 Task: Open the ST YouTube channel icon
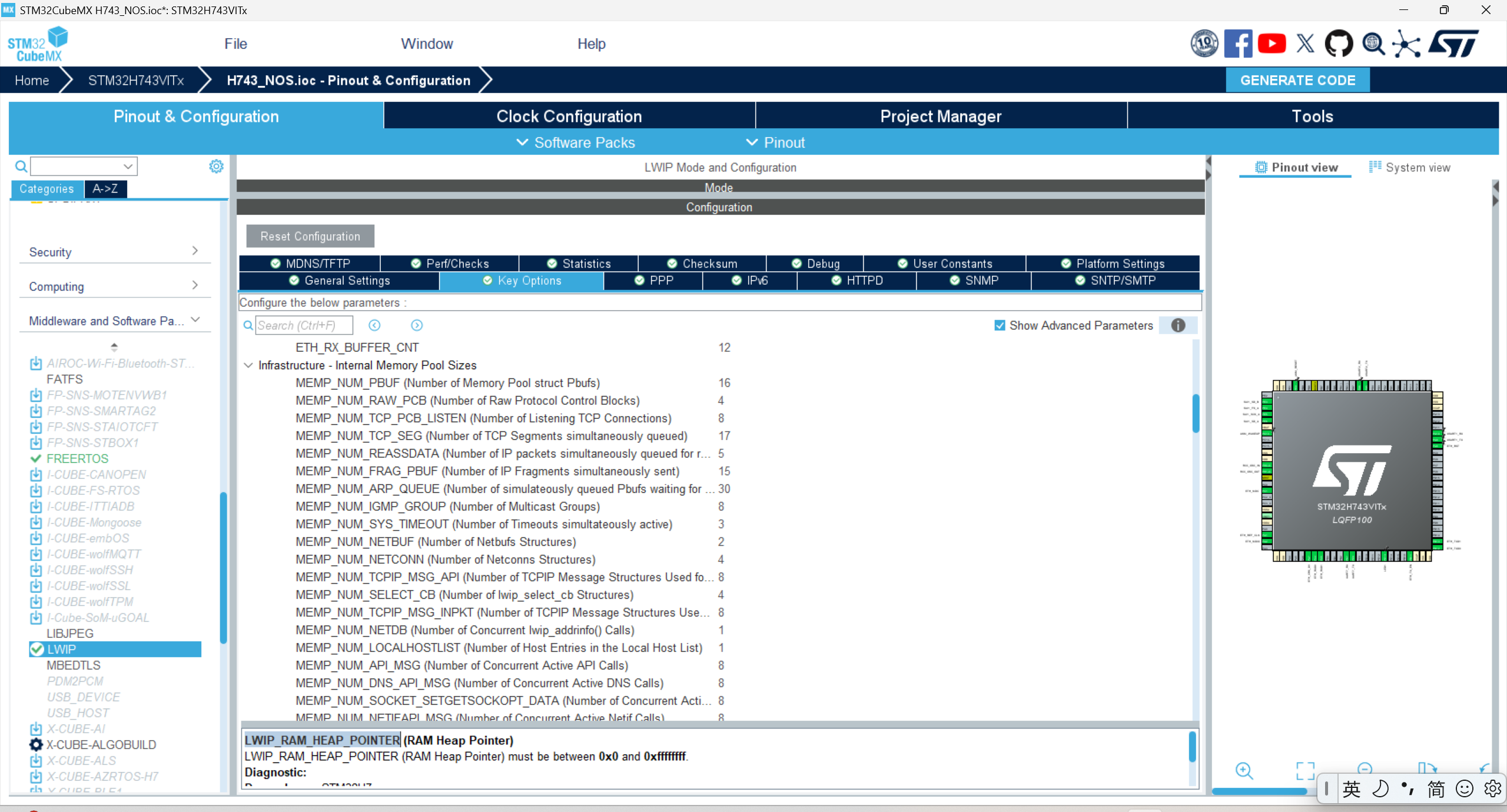pos(1272,44)
